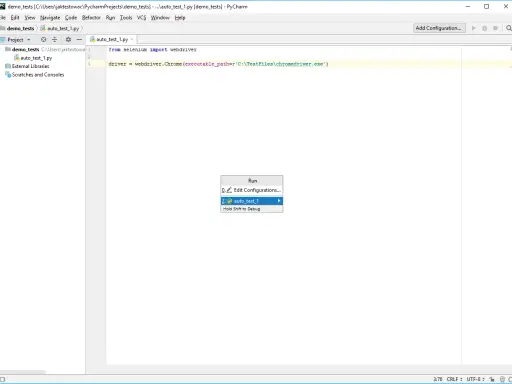The image size is (512, 384).
Task: Open the VCS menu
Action: [x=142, y=18]
